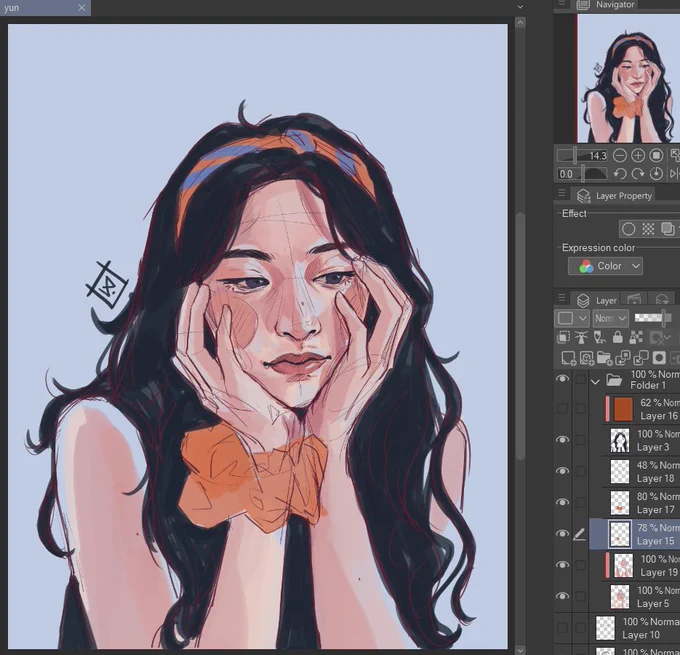Click the canvas scroll up arrow
This screenshot has height=655, width=680.
(x=520, y=22)
